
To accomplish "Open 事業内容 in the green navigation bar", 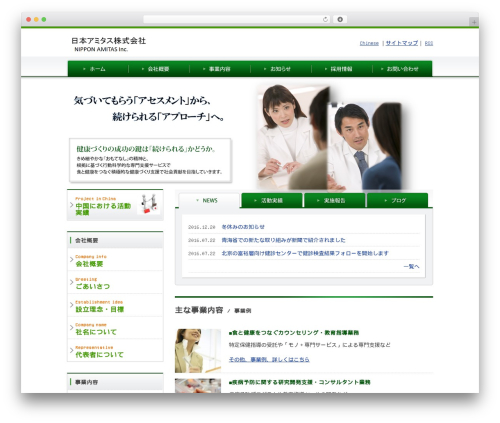I will coord(220,69).
